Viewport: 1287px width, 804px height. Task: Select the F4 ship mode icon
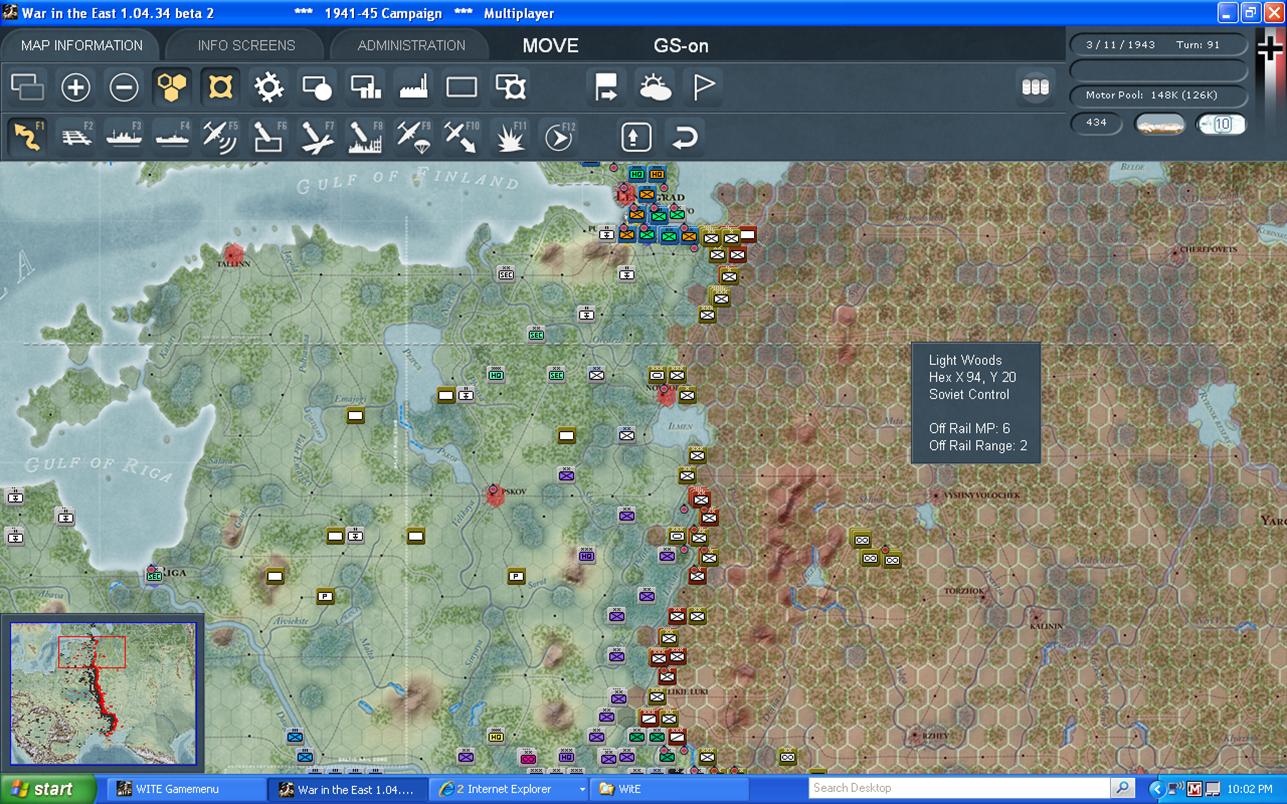[x=172, y=136]
